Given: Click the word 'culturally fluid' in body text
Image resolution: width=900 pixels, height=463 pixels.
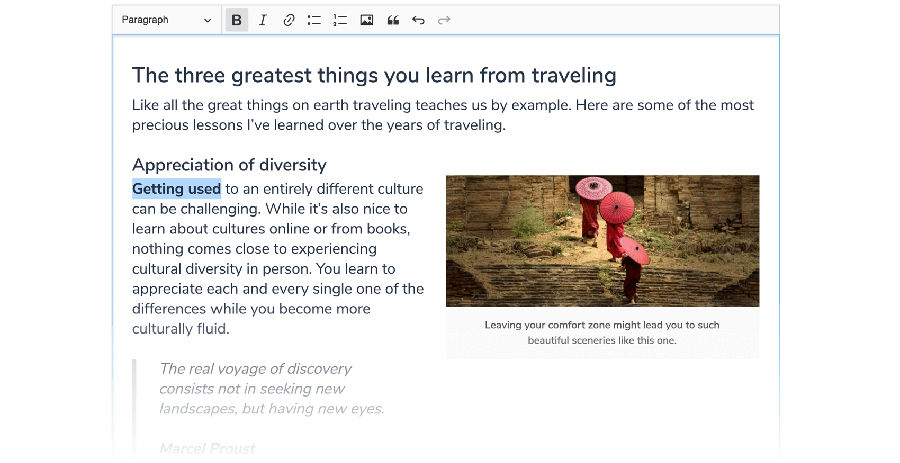Looking at the screenshot, I should tap(180, 329).
